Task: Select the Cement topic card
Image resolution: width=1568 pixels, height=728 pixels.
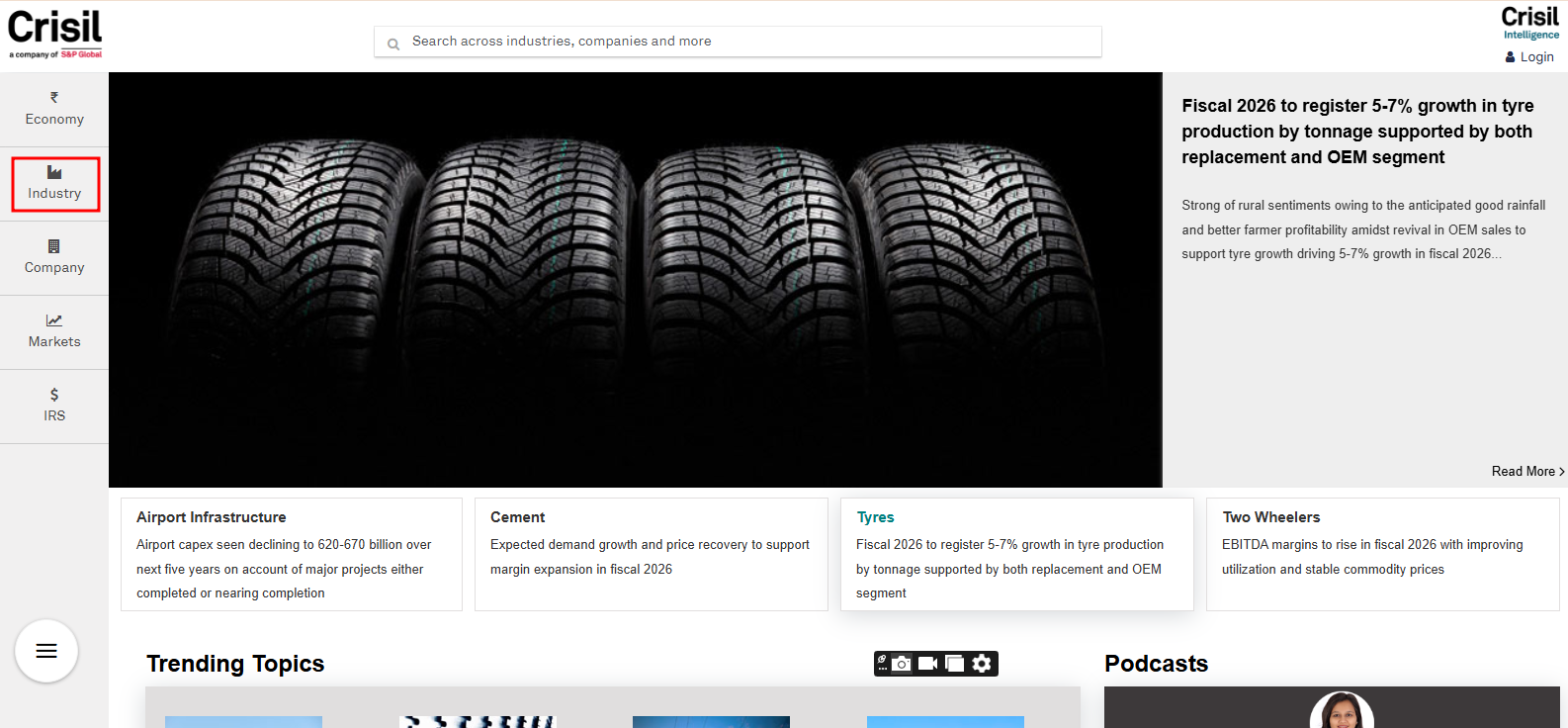Action: tap(651, 554)
